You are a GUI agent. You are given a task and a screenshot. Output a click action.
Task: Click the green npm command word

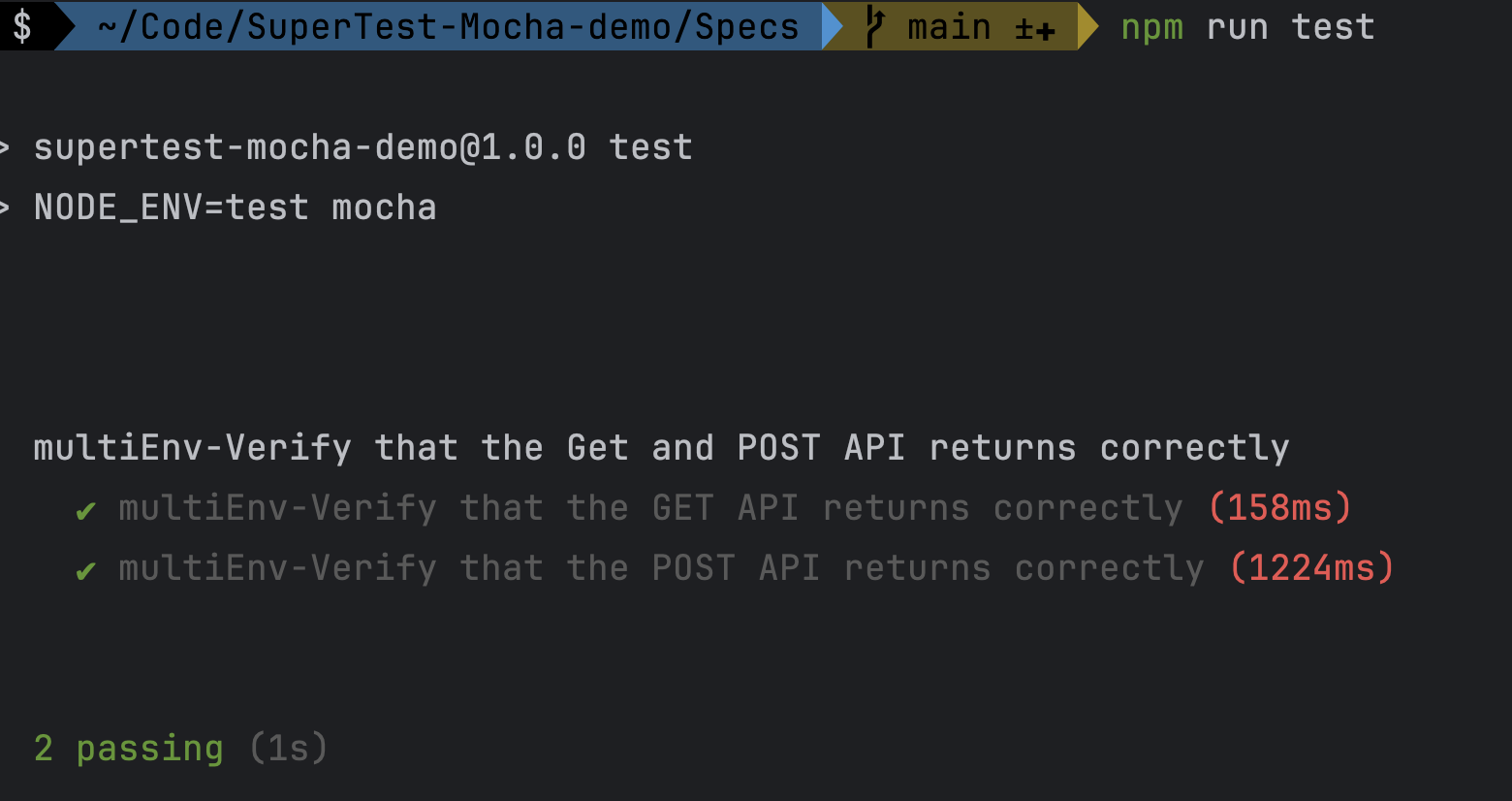pyautogui.click(x=1152, y=28)
